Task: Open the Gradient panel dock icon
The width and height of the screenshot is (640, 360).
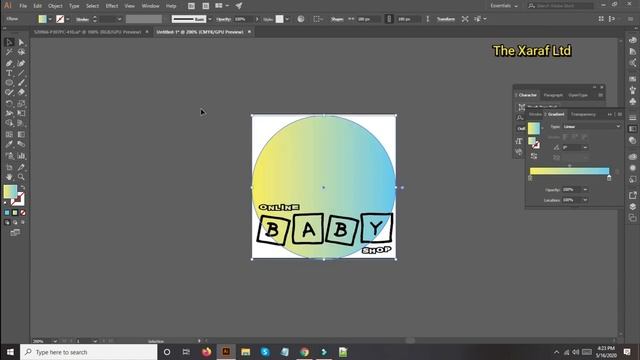Action: [633, 129]
